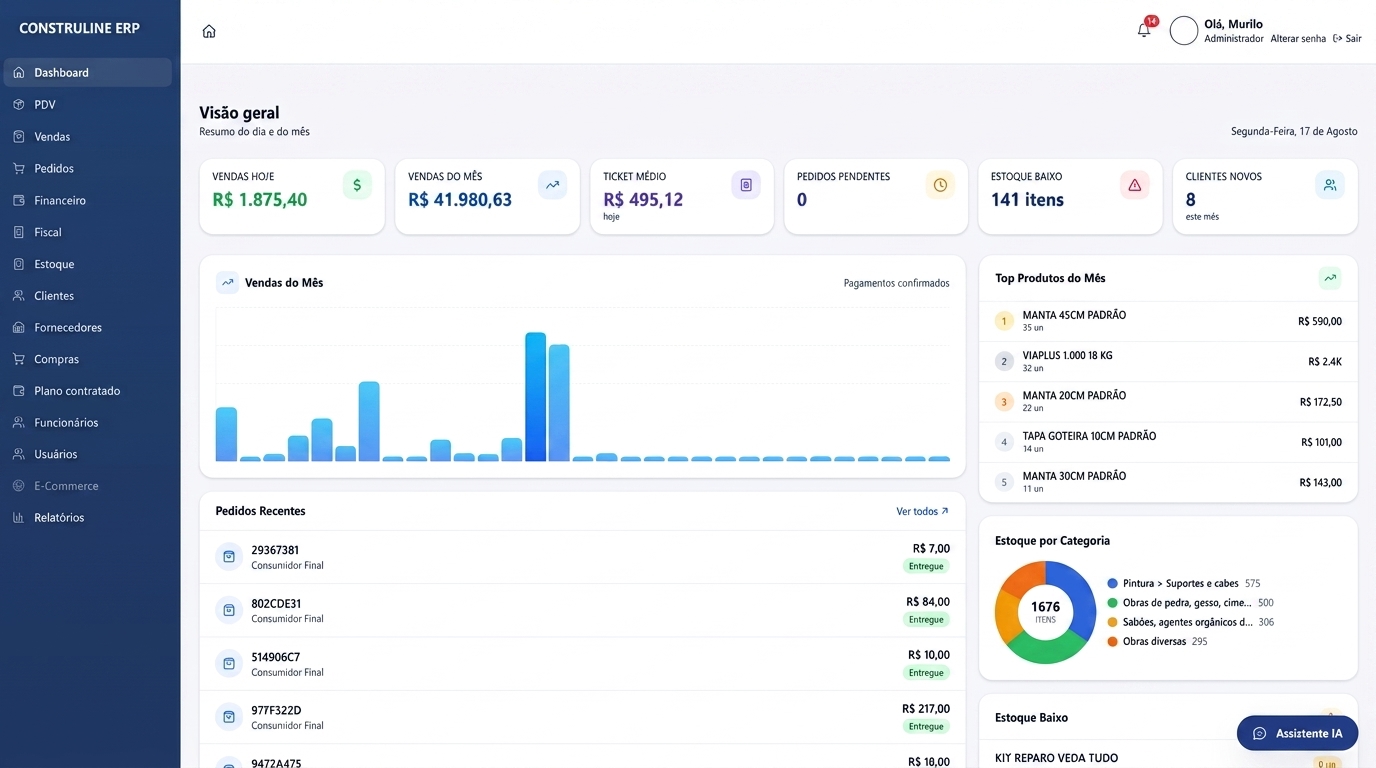Click the bag icon for order 802CDE31
Viewport: 1376px width, 768px height.
[229, 610]
